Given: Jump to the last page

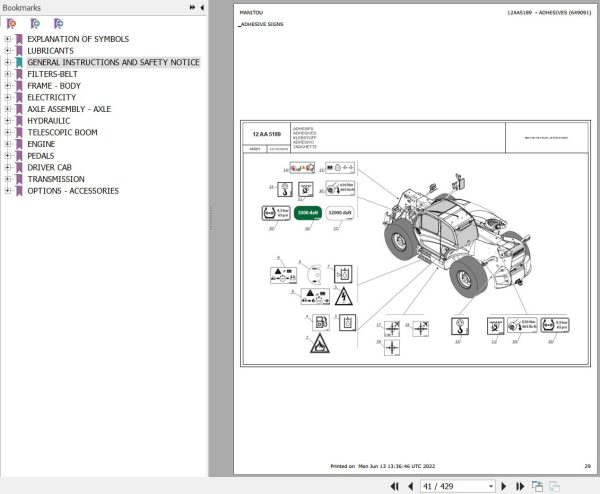Looking at the screenshot, I should pyautogui.click(x=520, y=486).
